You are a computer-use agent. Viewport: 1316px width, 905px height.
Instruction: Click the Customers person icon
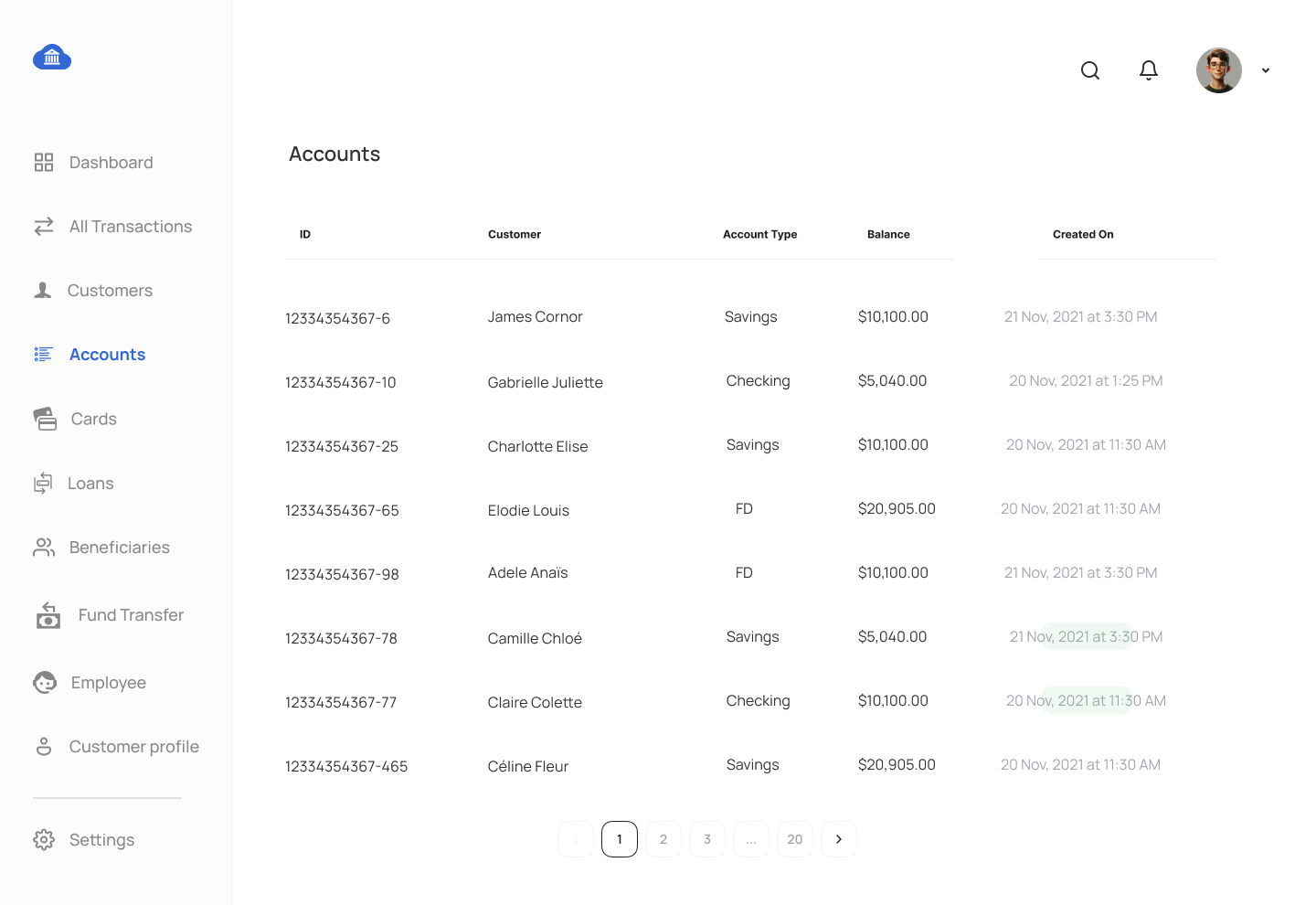coord(43,291)
